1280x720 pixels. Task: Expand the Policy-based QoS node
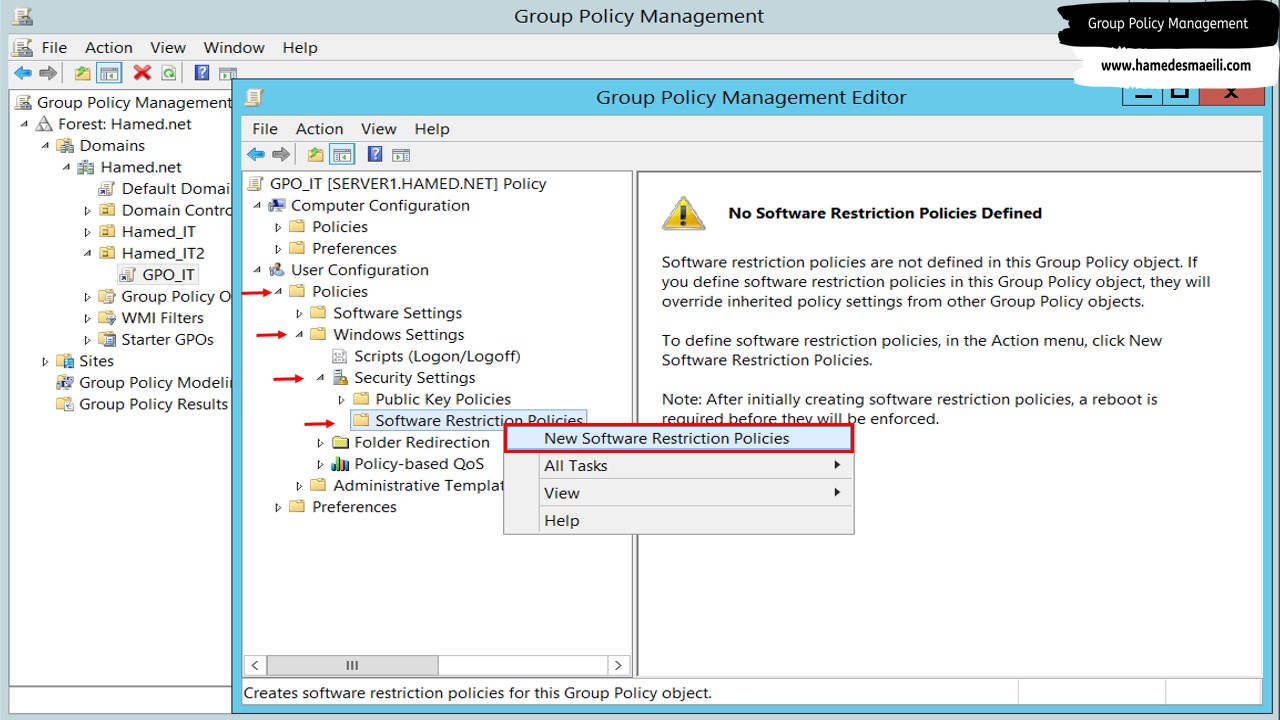tap(320, 464)
